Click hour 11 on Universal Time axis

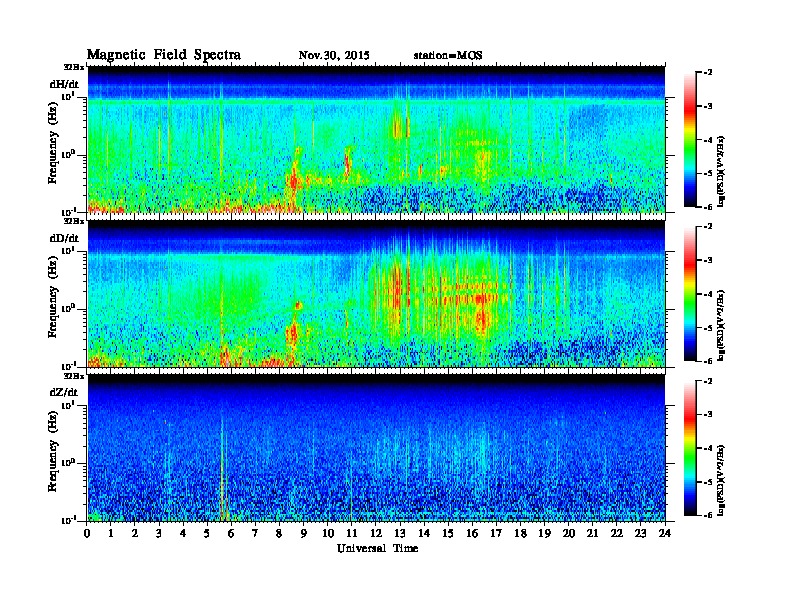click(352, 533)
